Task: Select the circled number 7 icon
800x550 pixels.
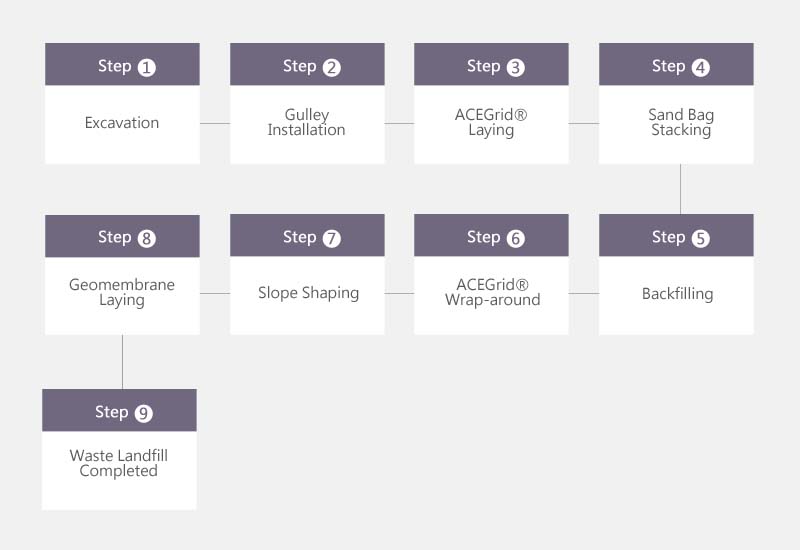Action: [331, 238]
